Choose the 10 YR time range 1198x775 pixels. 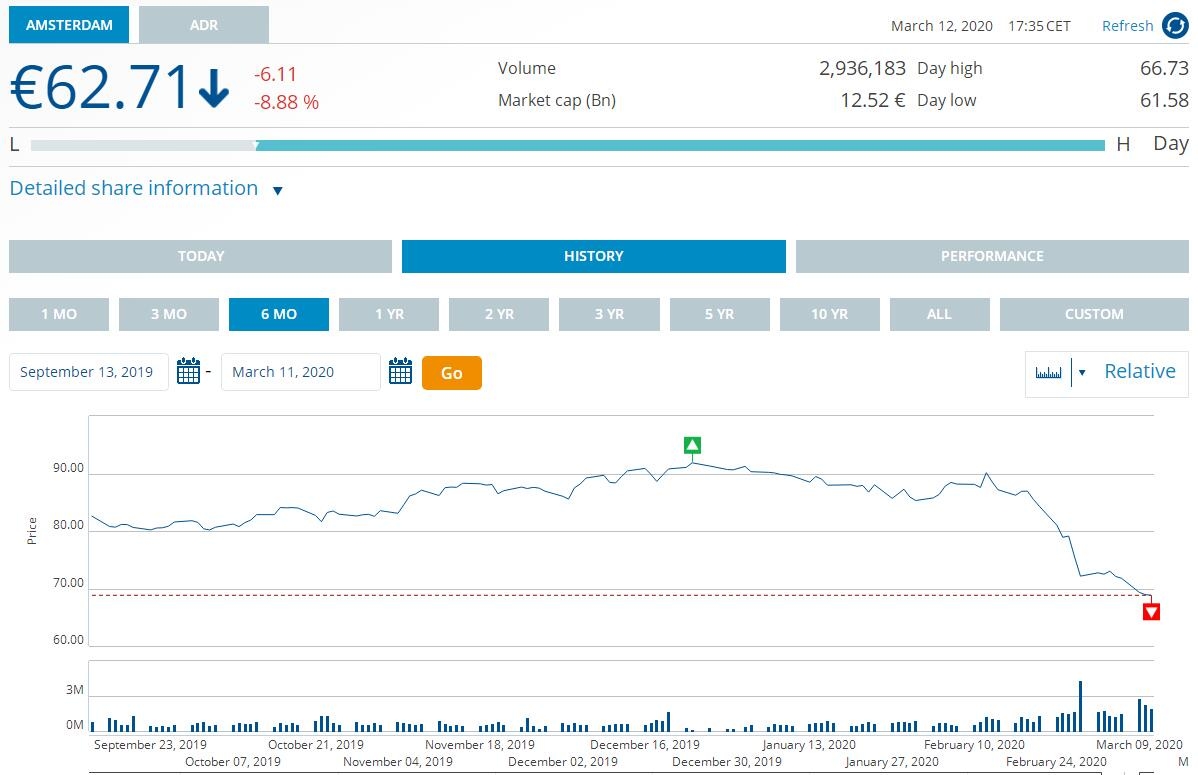click(x=829, y=314)
